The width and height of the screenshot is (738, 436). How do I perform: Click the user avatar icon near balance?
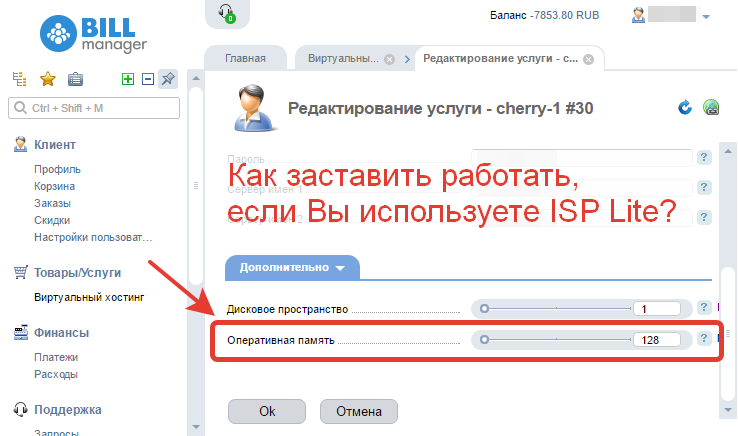pyautogui.click(x=638, y=15)
